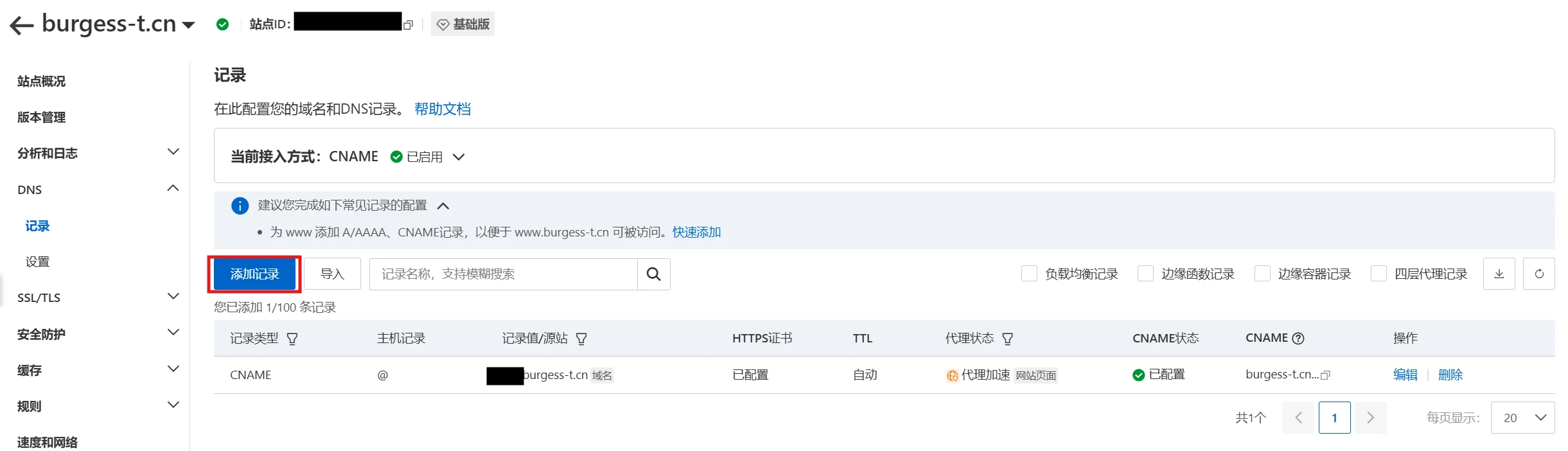Copy the CNAME value burgess-t.cn
This screenshot has width=1568, height=451.
coord(1325,375)
